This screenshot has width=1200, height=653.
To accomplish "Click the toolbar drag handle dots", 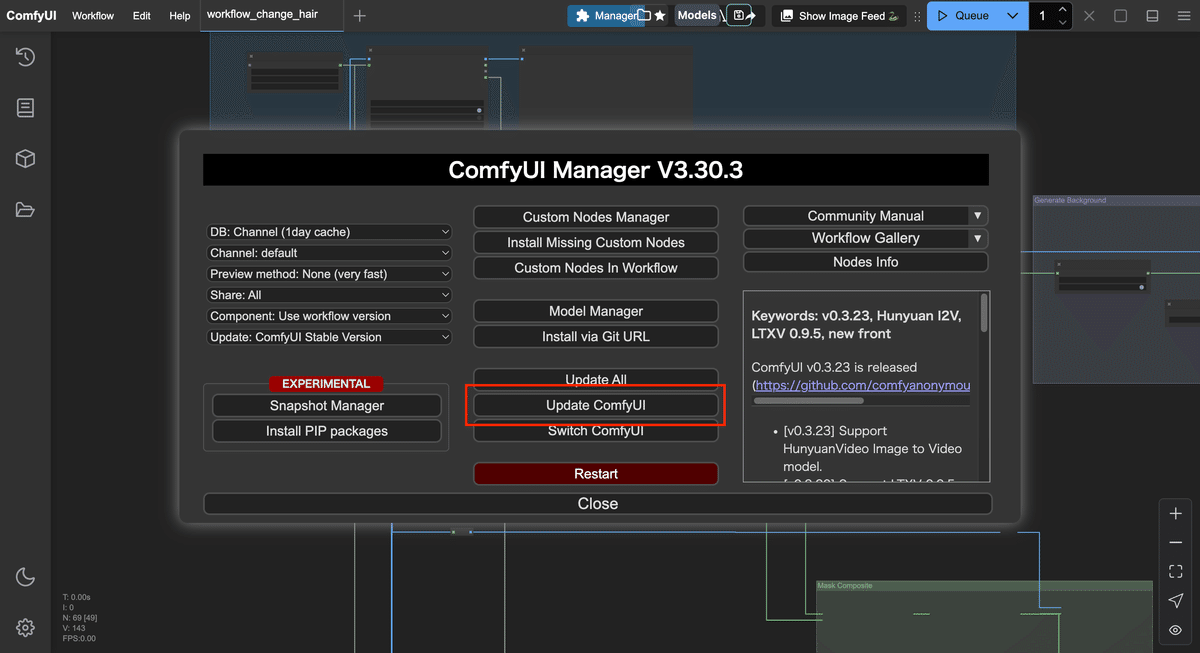I will pyautogui.click(x=917, y=16).
